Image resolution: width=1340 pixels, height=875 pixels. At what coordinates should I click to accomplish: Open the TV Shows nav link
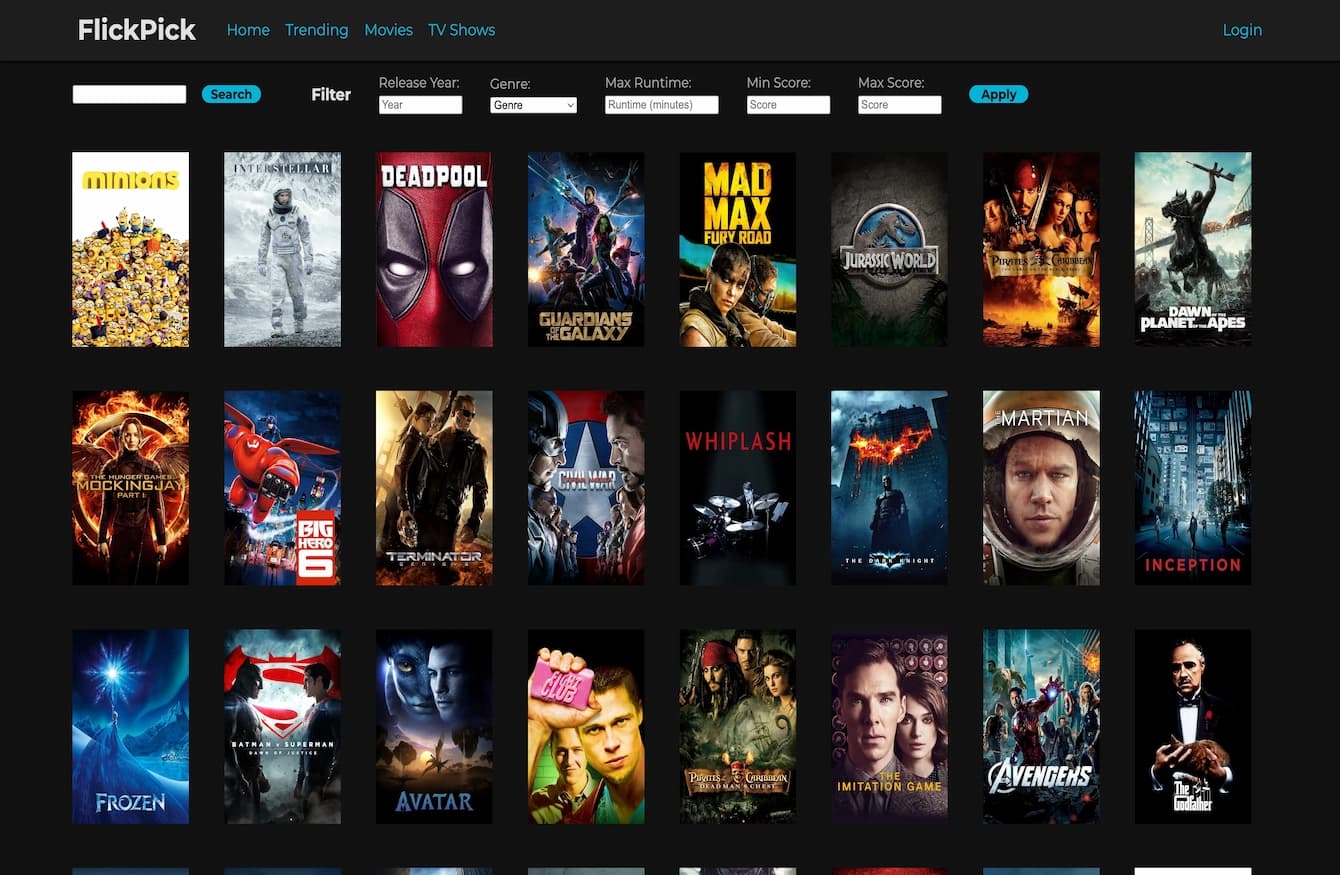[x=461, y=30]
